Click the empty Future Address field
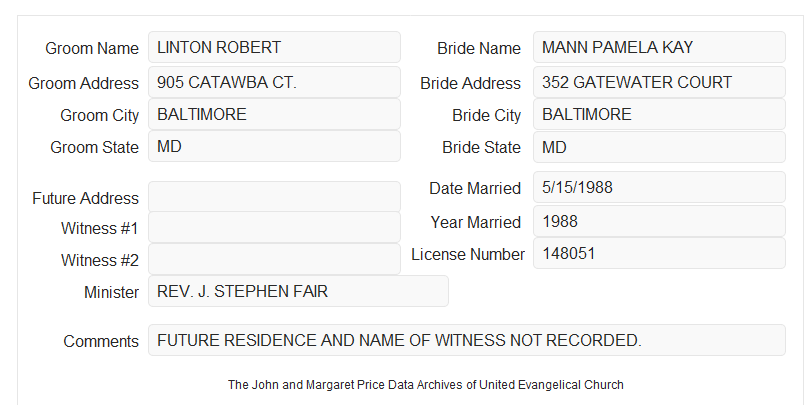The height and width of the screenshot is (405, 805). click(274, 197)
